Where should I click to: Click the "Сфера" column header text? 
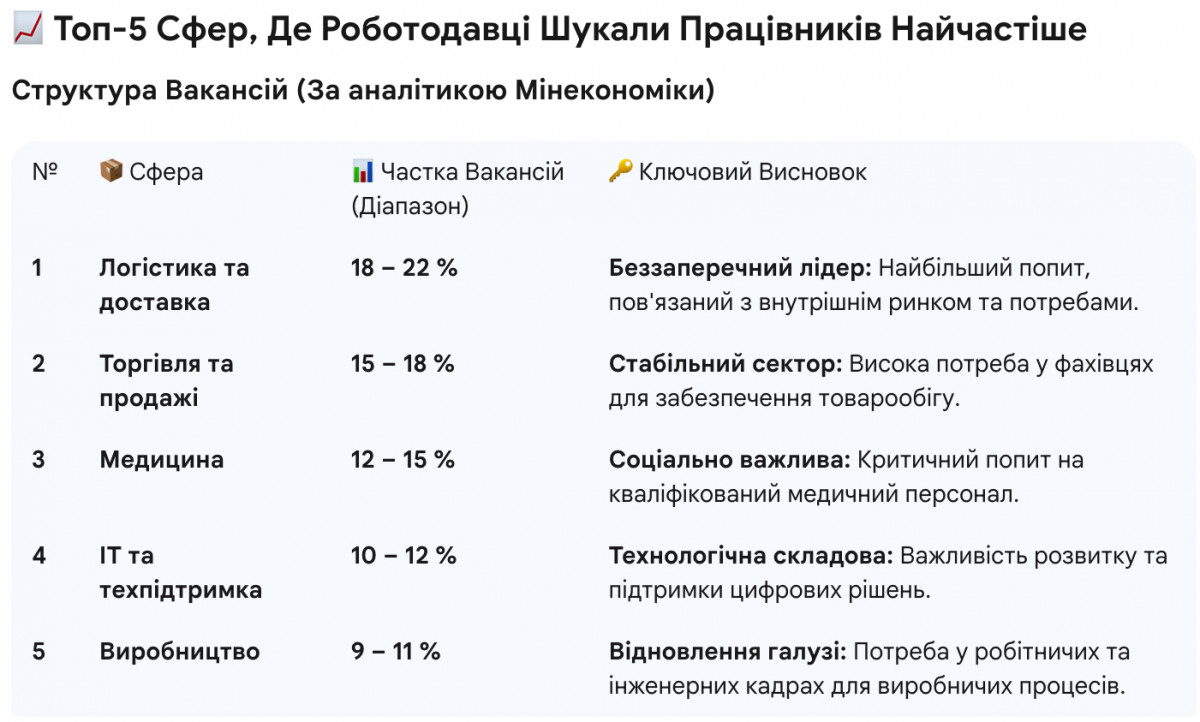click(166, 172)
